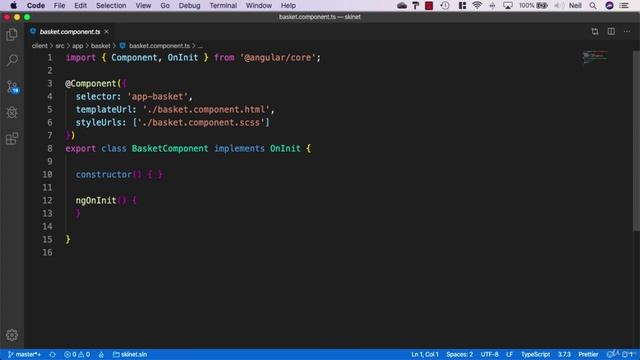Open the Code application menu
The width and height of the screenshot is (640, 360).
pos(36,5)
